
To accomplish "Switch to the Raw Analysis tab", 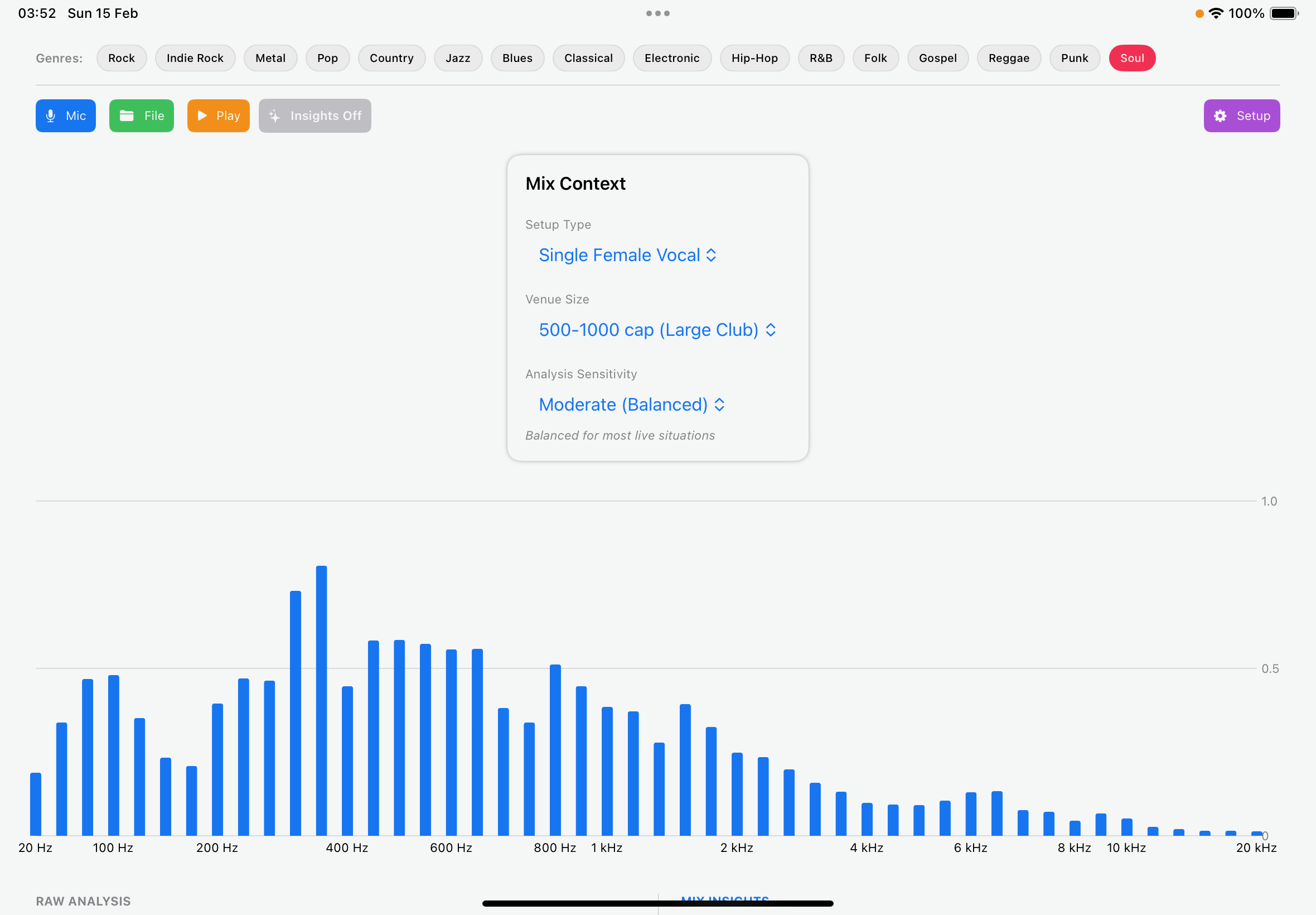I will click(x=84, y=900).
